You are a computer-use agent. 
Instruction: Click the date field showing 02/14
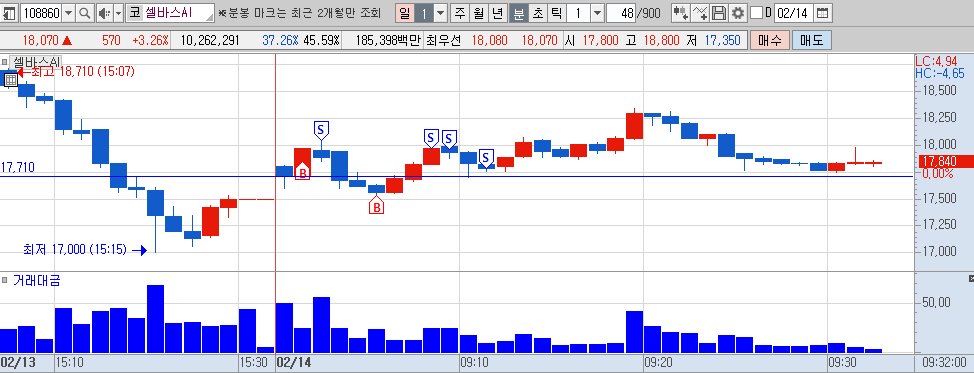793,12
